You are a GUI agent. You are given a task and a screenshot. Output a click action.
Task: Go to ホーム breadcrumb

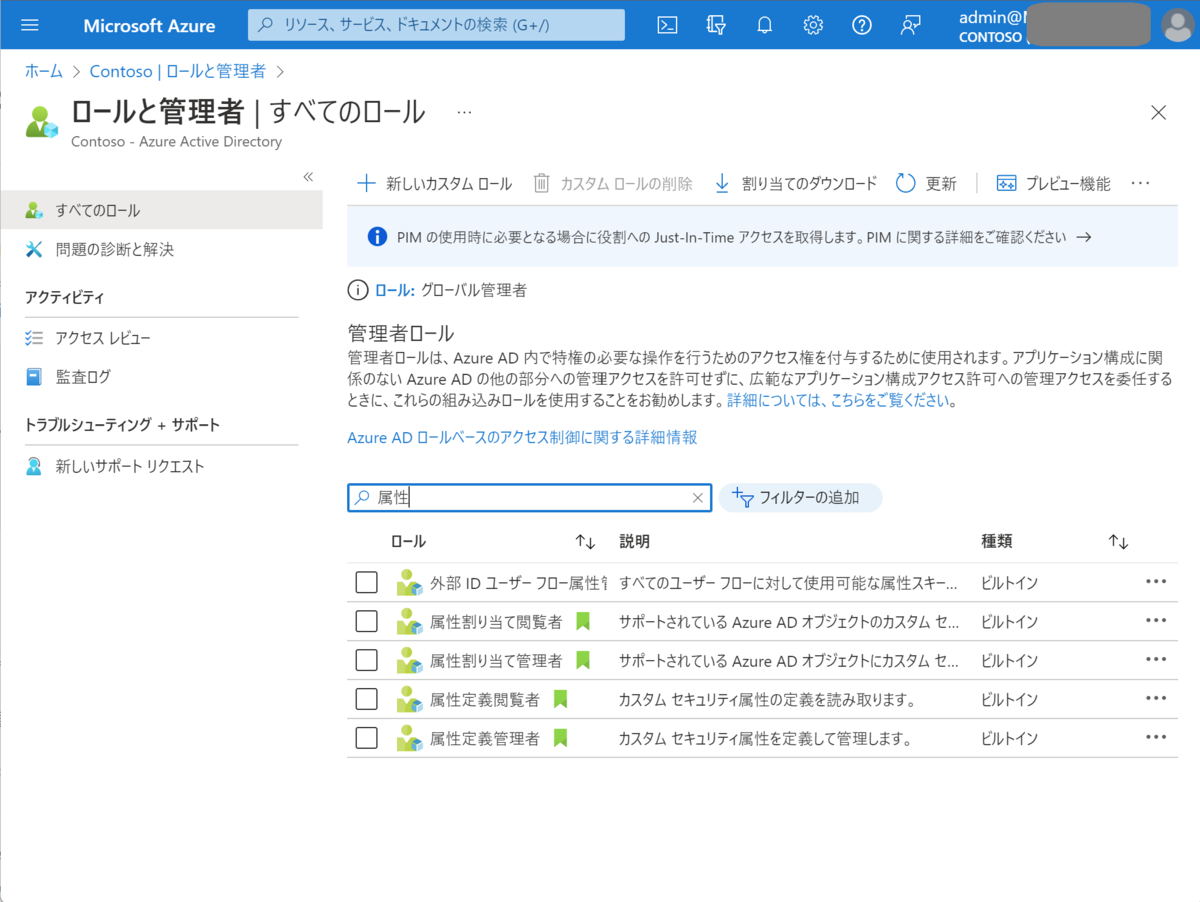[x=43, y=71]
